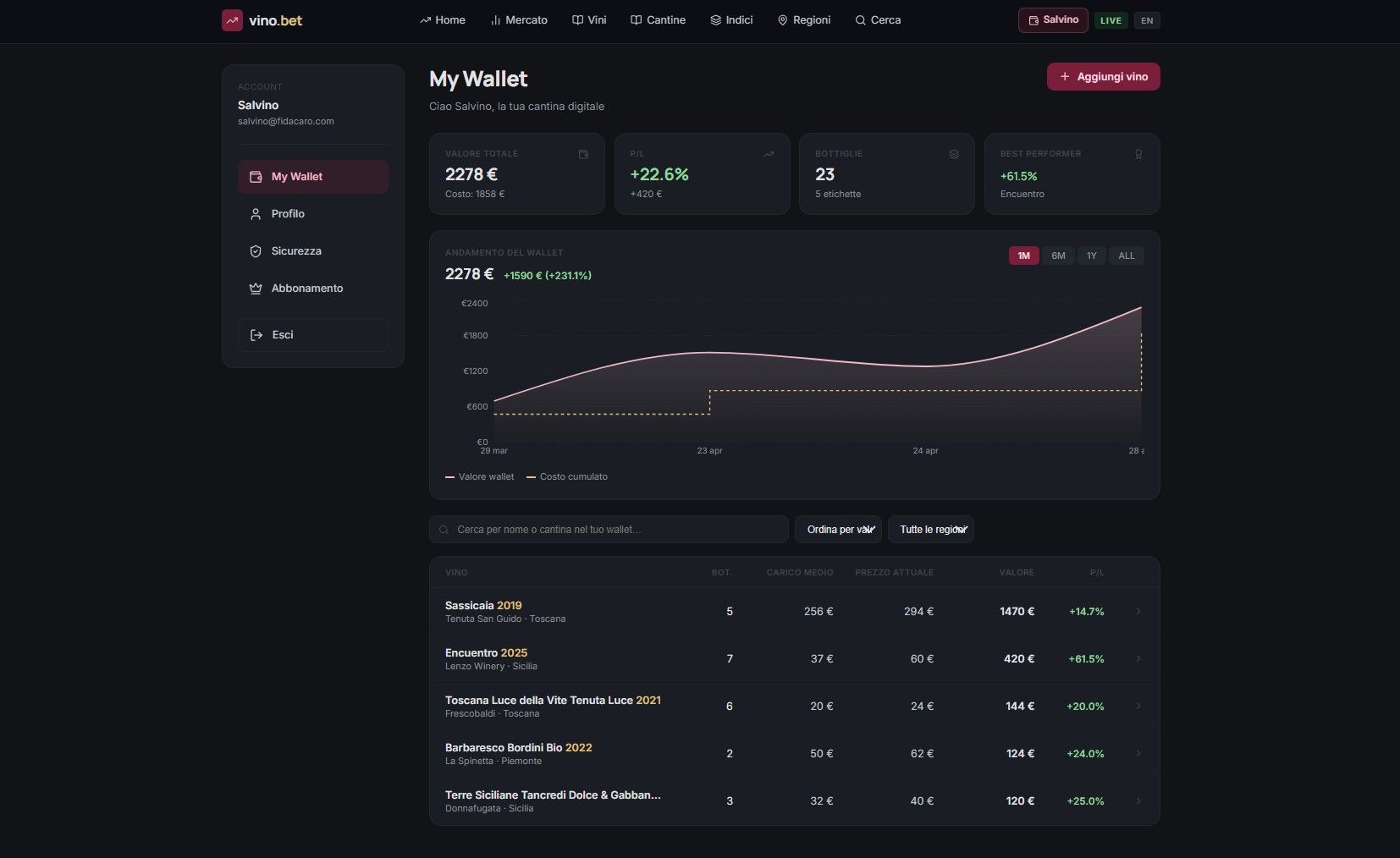Image resolution: width=1400 pixels, height=858 pixels.
Task: Click the vino.bet logo icon
Action: click(232, 20)
